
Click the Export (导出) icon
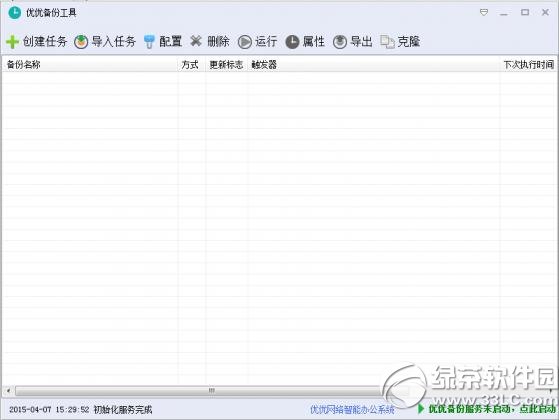340,42
